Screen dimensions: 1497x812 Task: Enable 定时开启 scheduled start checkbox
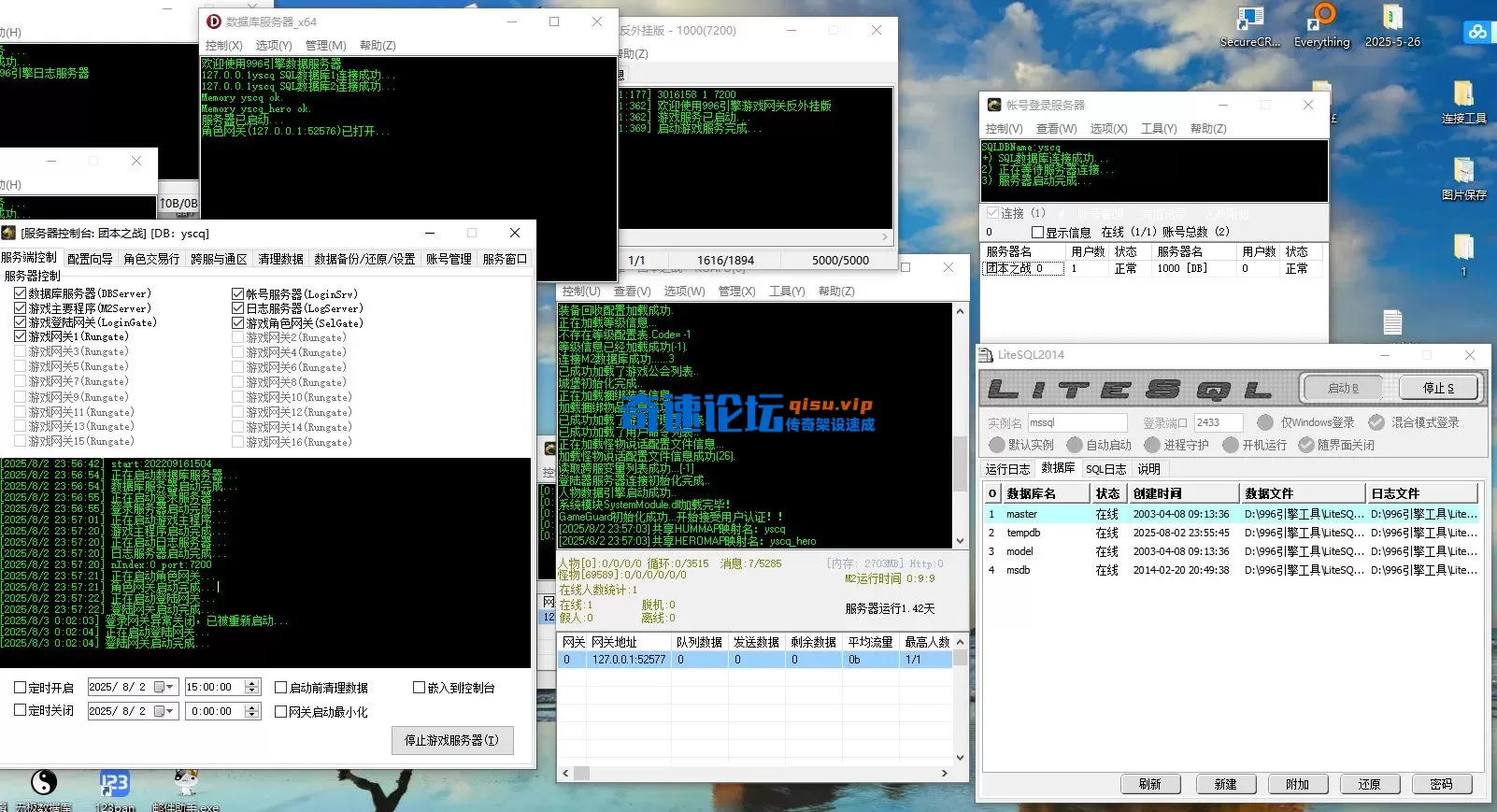pos(20,687)
